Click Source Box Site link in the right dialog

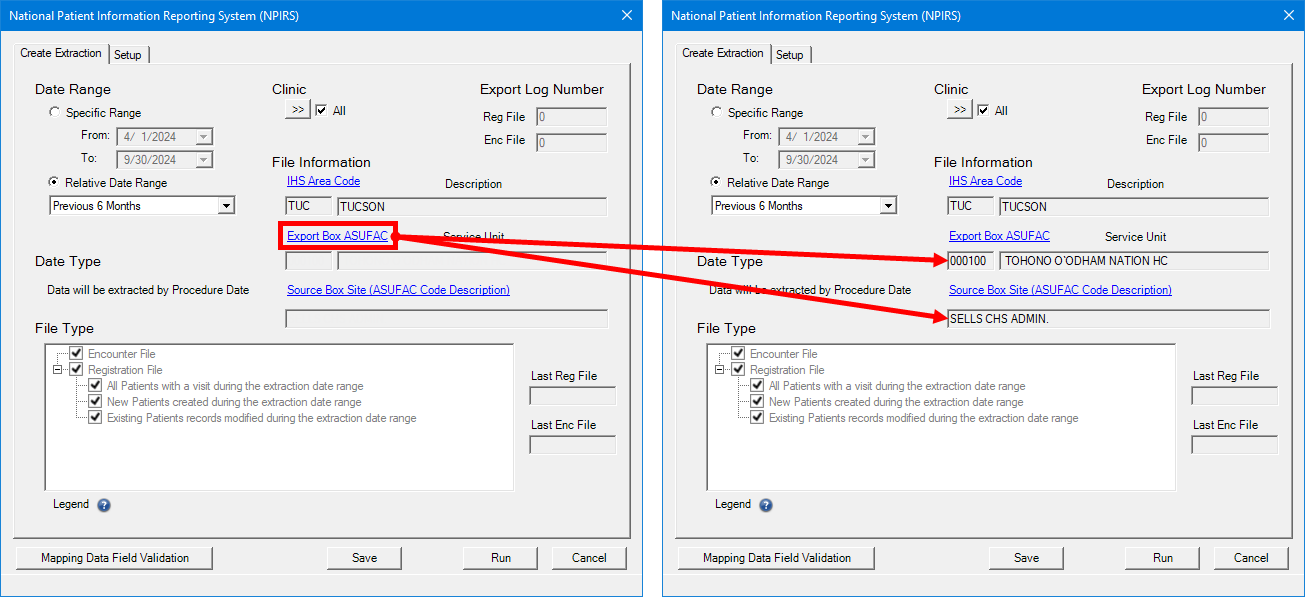click(x=1060, y=290)
